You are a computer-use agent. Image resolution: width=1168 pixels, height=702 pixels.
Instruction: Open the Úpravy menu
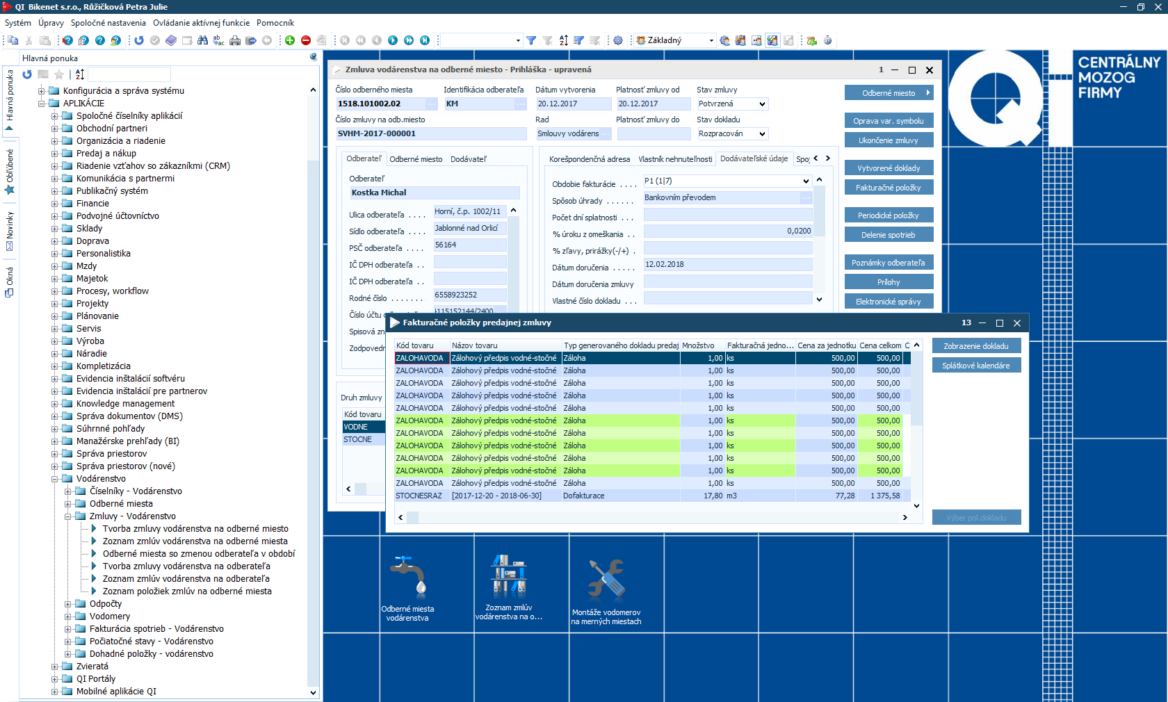coord(51,22)
